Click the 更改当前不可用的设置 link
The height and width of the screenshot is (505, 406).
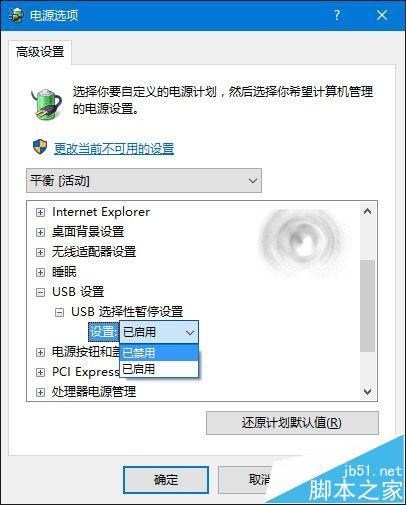114,148
